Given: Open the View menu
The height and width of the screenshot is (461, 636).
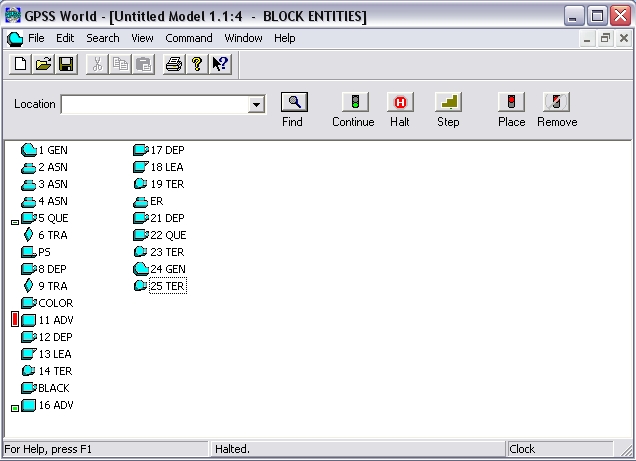Looking at the screenshot, I should 142,38.
